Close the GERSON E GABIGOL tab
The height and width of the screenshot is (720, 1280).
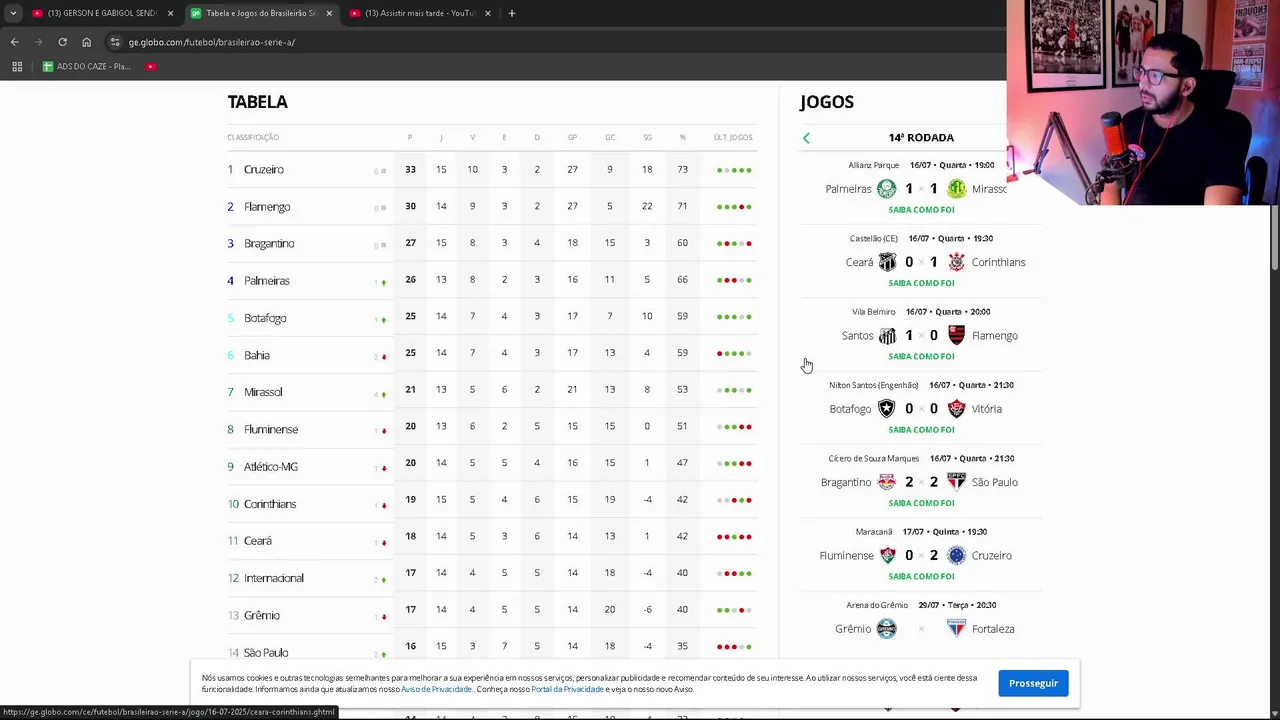click(170, 13)
